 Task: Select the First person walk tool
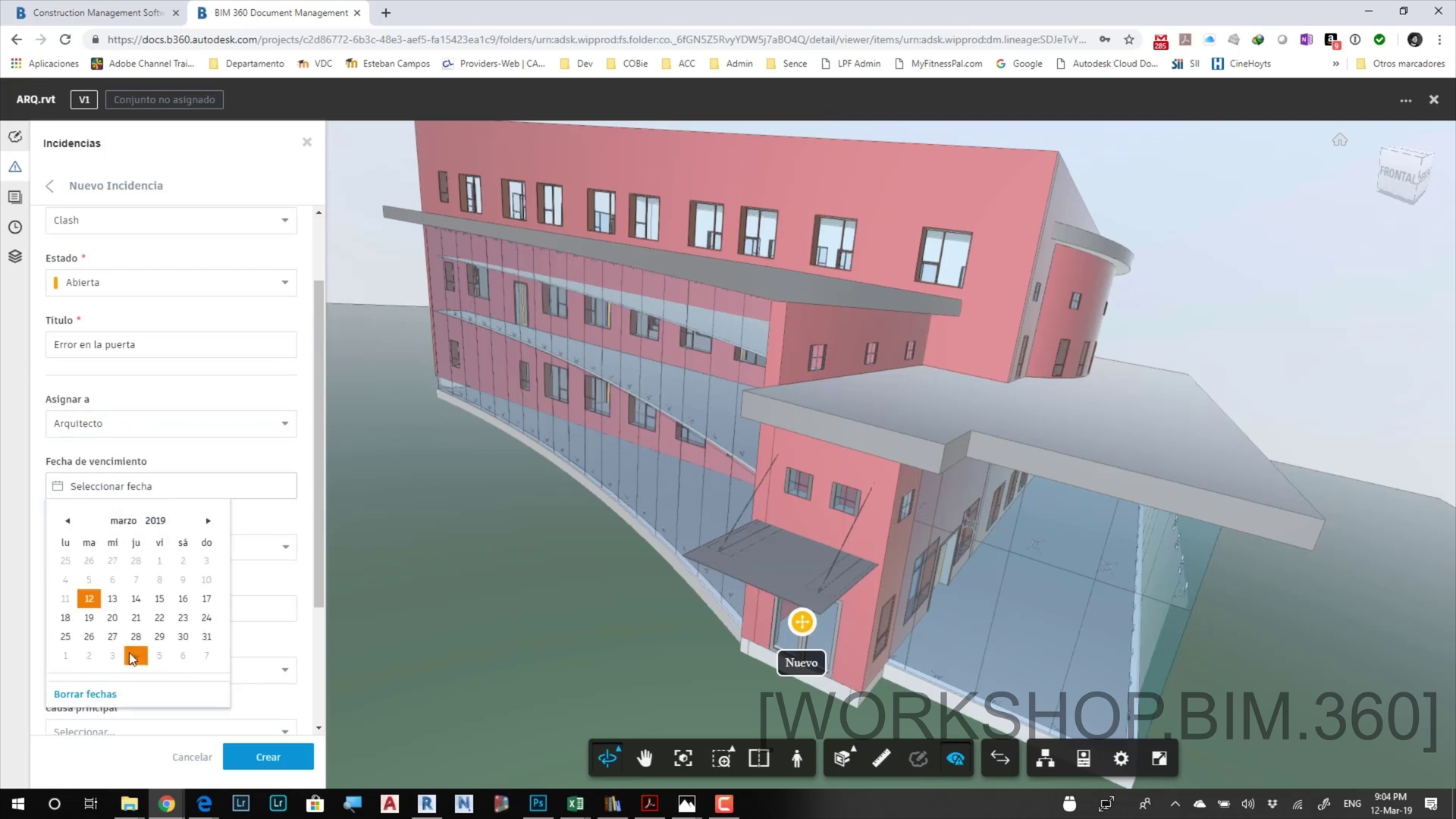pos(797,758)
